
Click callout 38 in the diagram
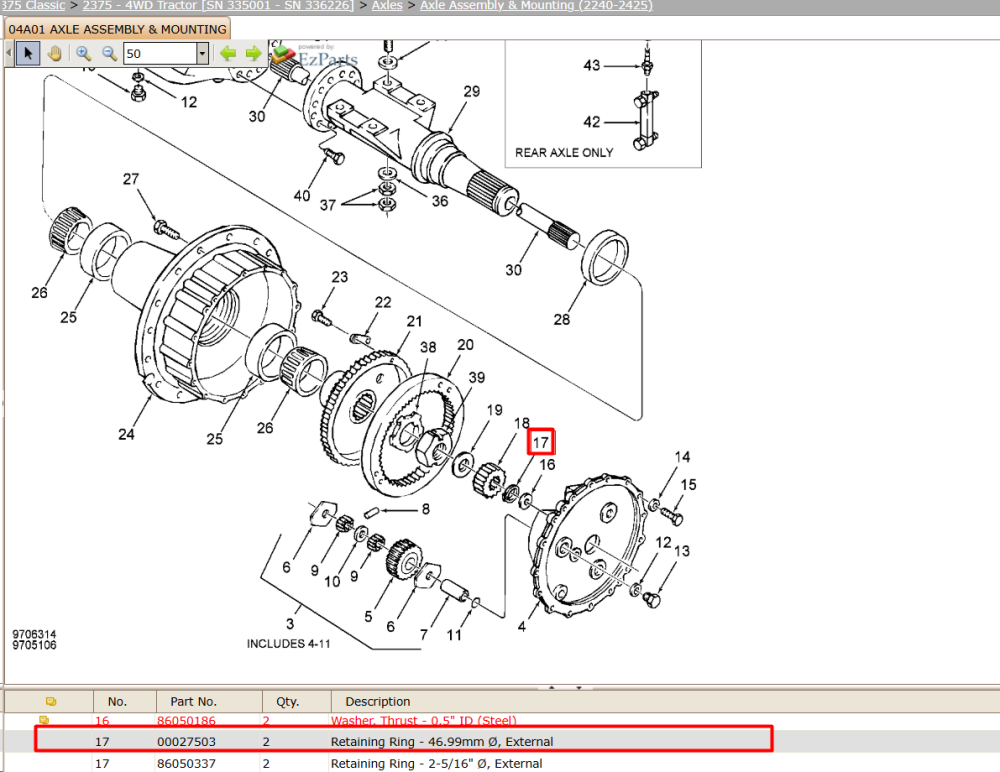coord(428,347)
